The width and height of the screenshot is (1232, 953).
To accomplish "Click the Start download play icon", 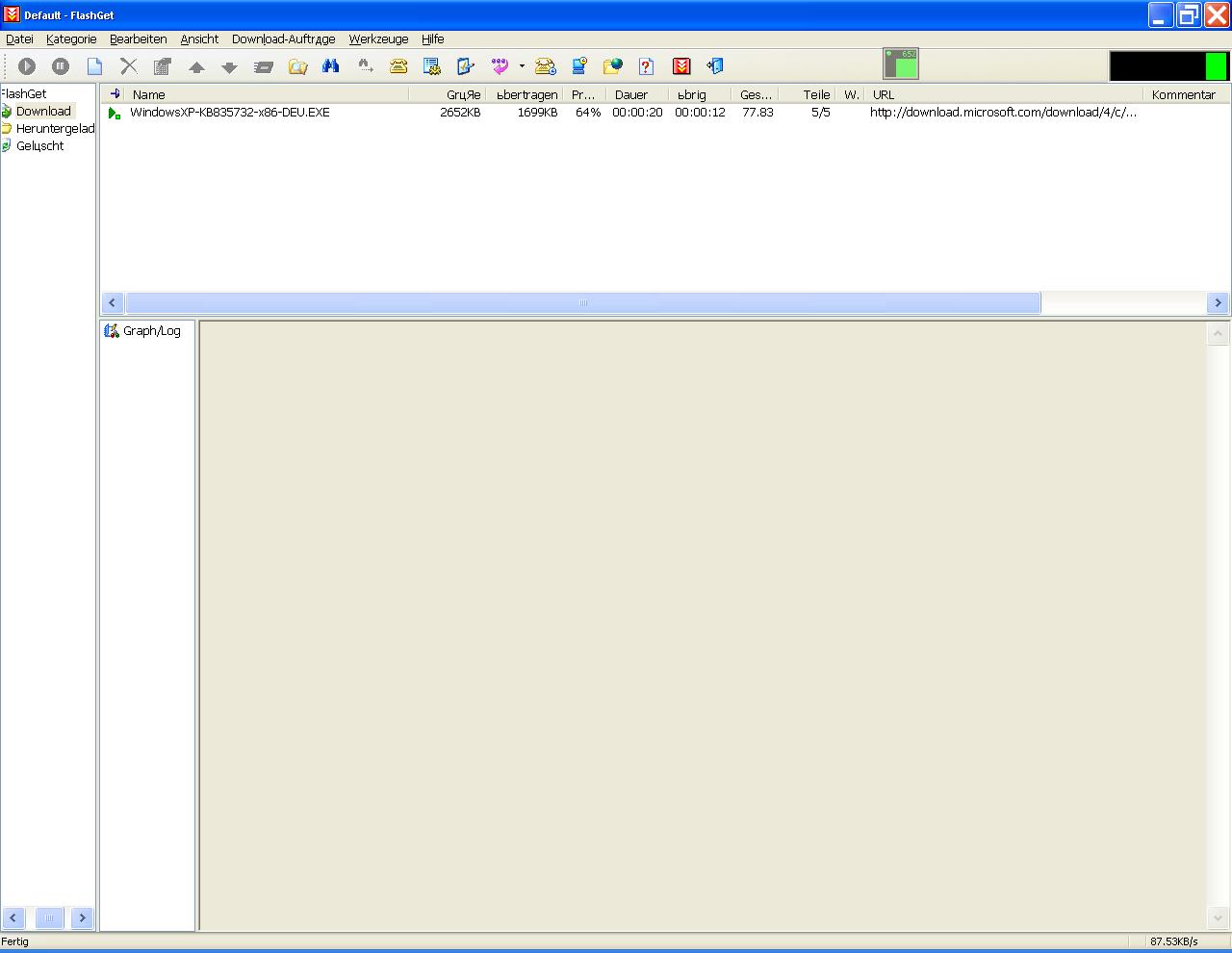I will pos(27,66).
